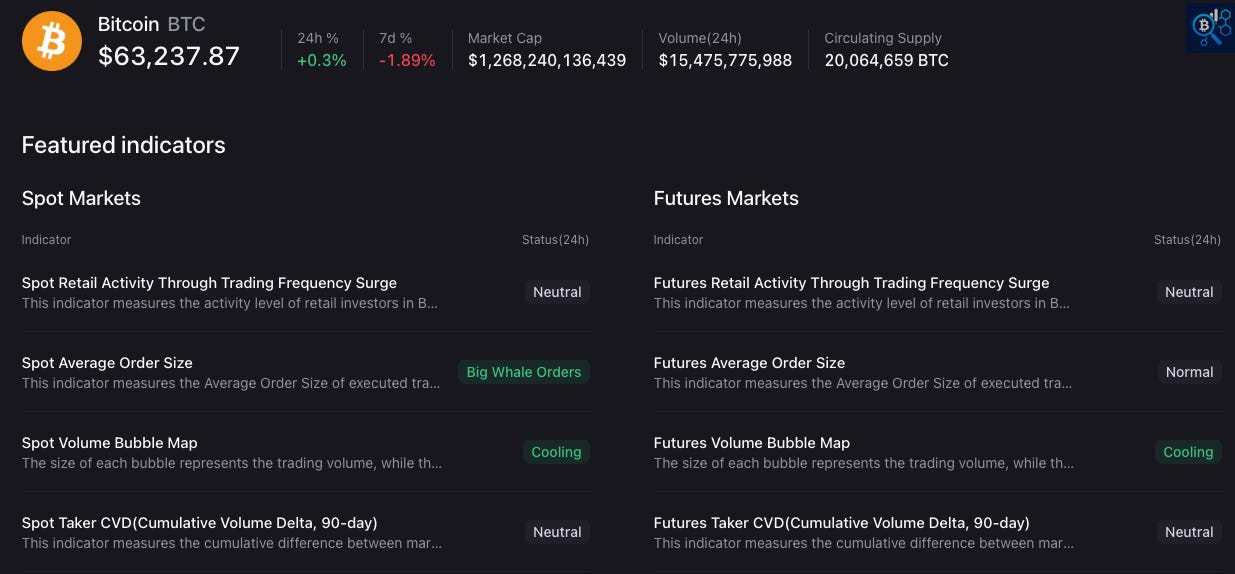1235x574 pixels.
Task: Click the Normal status badge for Futures
Action: (1189, 372)
